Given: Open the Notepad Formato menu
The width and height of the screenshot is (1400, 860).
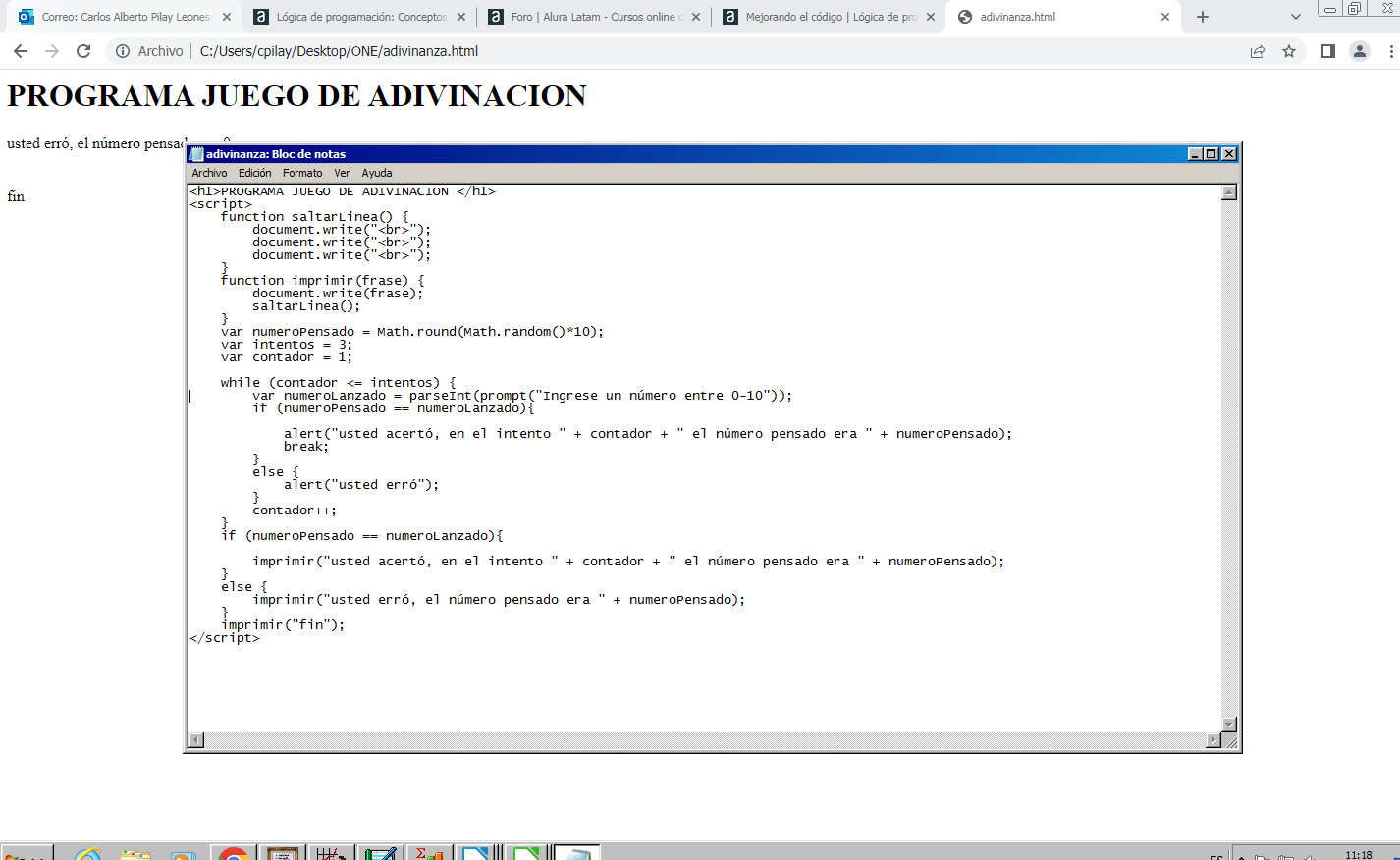Looking at the screenshot, I should click(302, 173).
